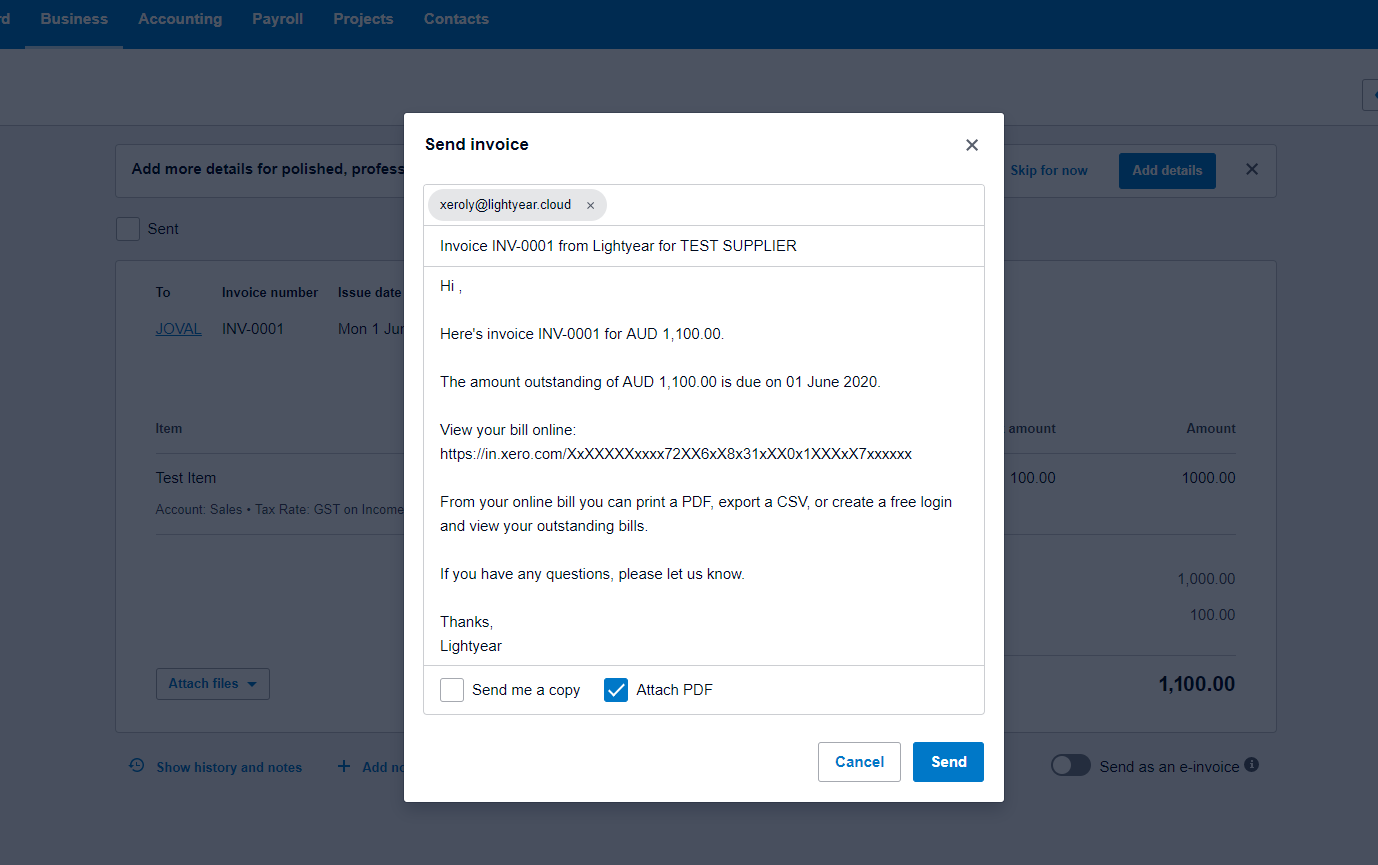Click the 'If you have any questions' line
This screenshot has width=1378, height=865.
coord(592,574)
